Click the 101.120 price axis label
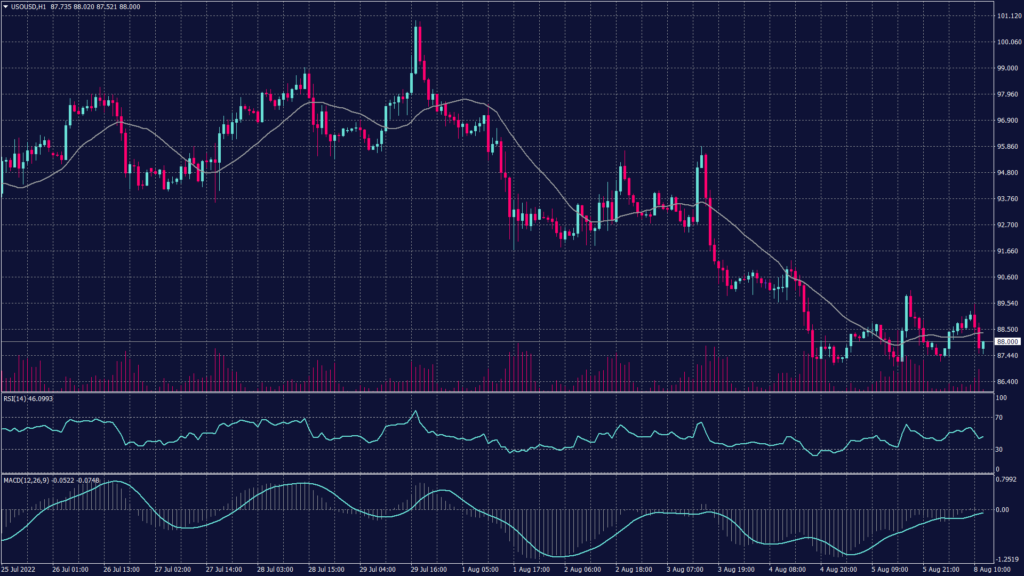The height and width of the screenshot is (576, 1024). tap(1004, 18)
